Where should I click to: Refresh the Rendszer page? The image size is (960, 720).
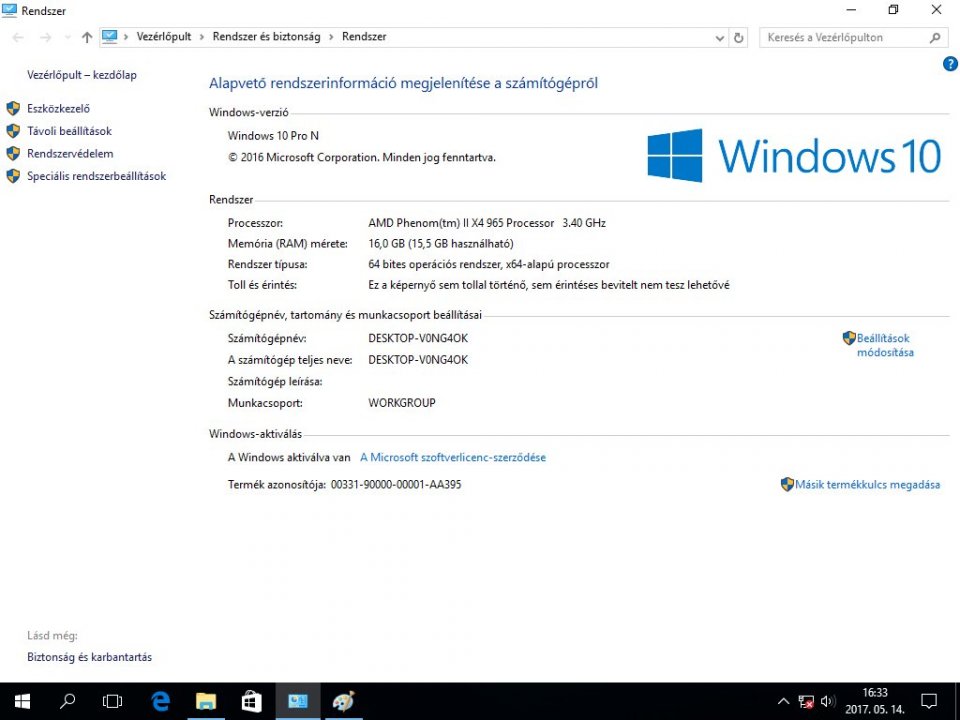coord(738,38)
